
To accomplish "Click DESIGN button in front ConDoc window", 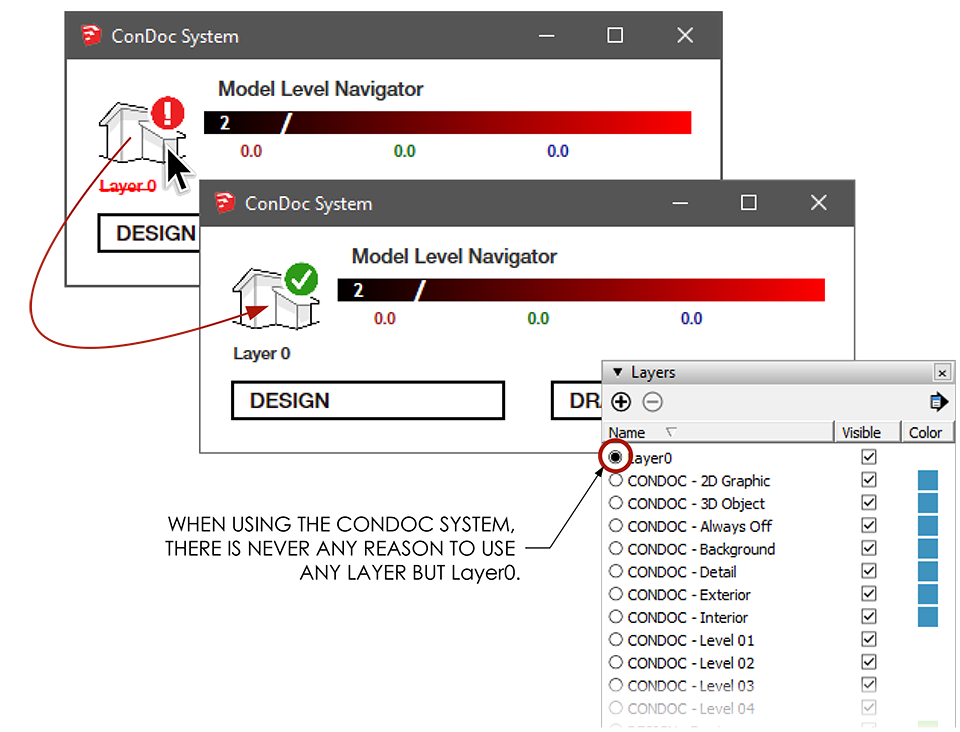I will (x=367, y=401).
